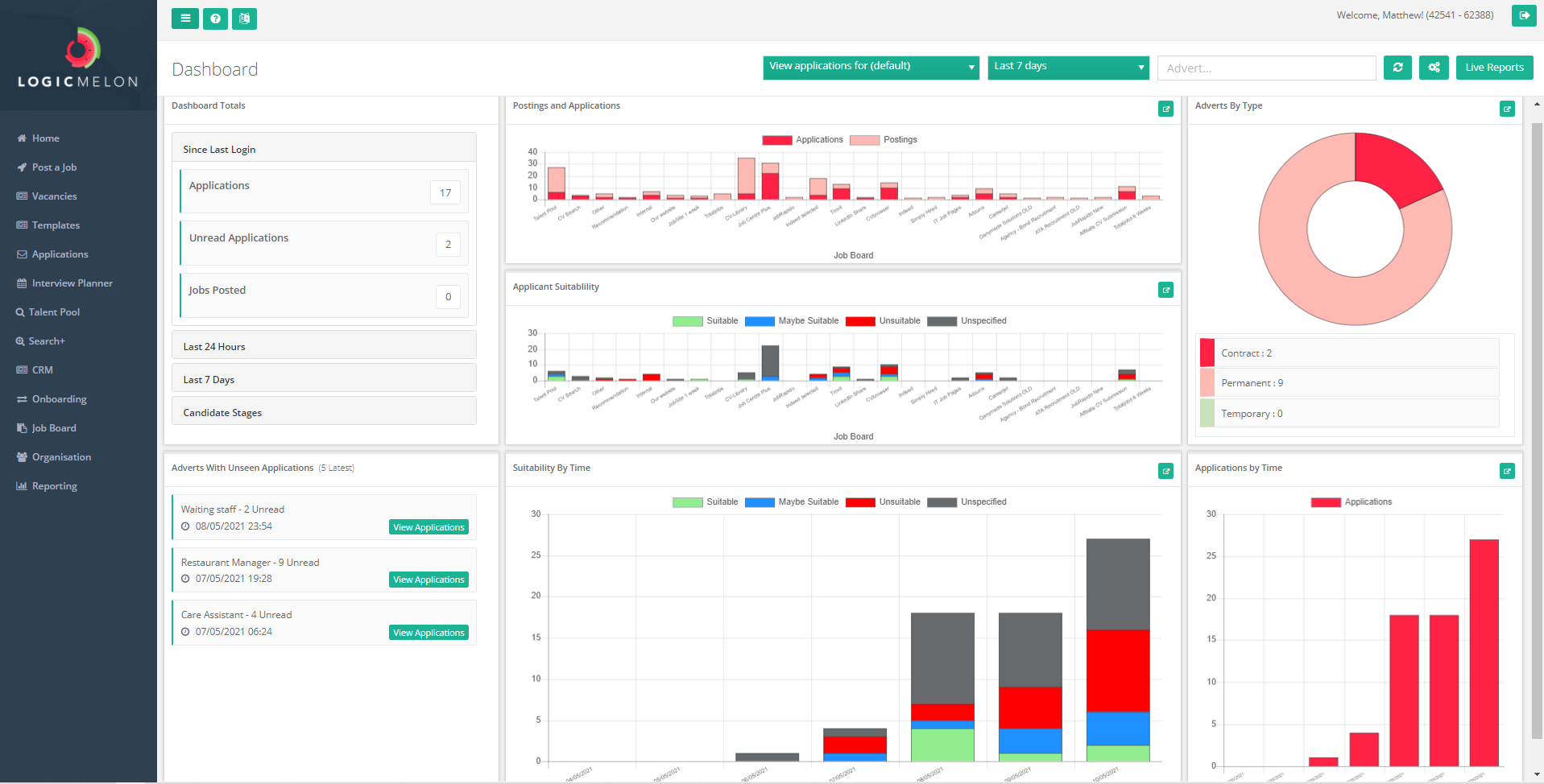The image size is (1544, 784).
Task: Click the logout icon at top right
Action: point(1524,15)
